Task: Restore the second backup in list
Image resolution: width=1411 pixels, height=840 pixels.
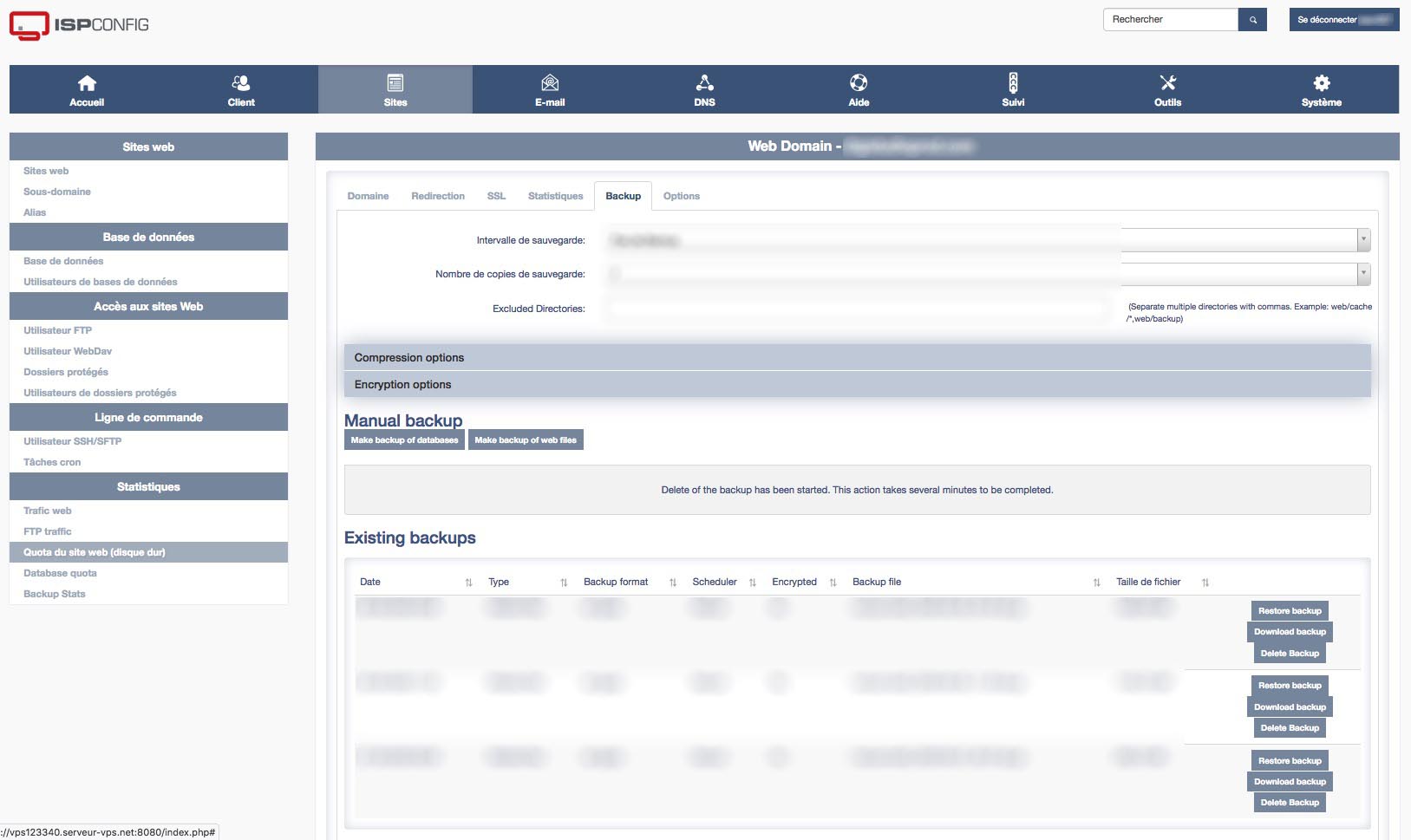Action: [x=1290, y=686]
